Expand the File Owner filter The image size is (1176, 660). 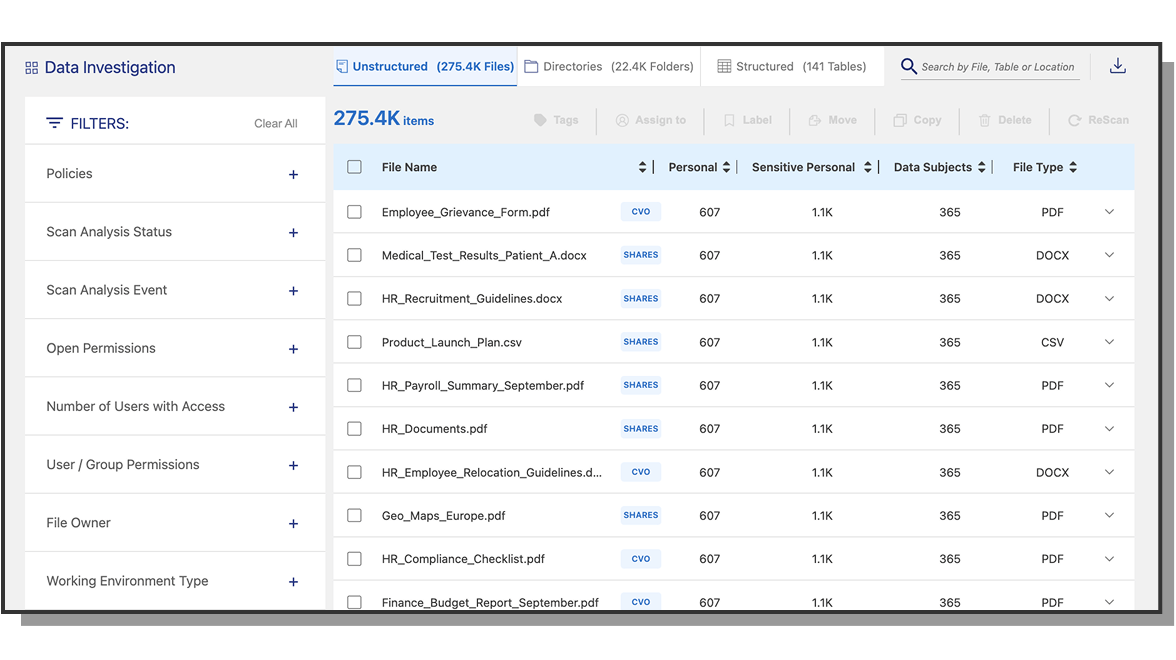click(x=293, y=522)
